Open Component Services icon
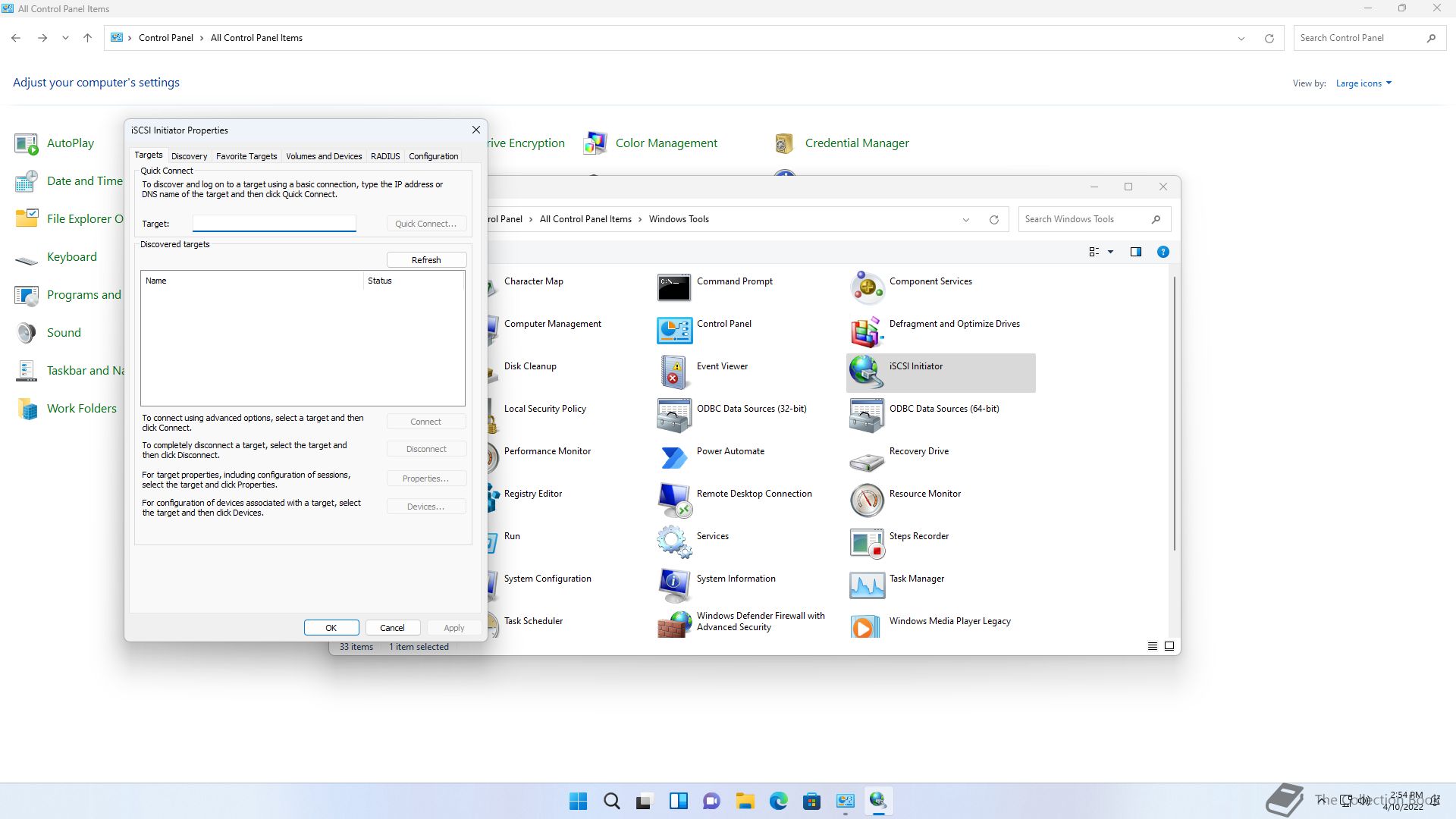 (867, 287)
